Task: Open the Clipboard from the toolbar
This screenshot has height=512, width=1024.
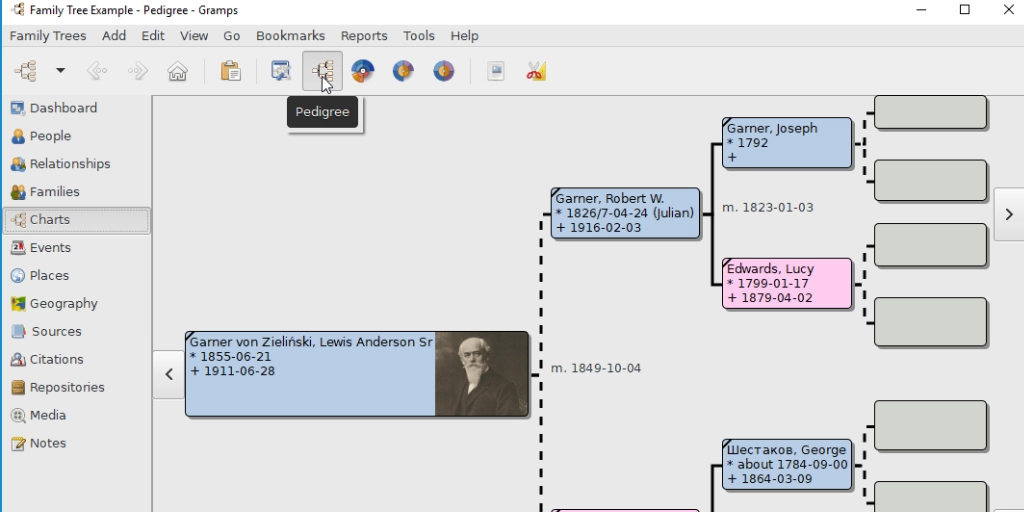Action: [231, 71]
